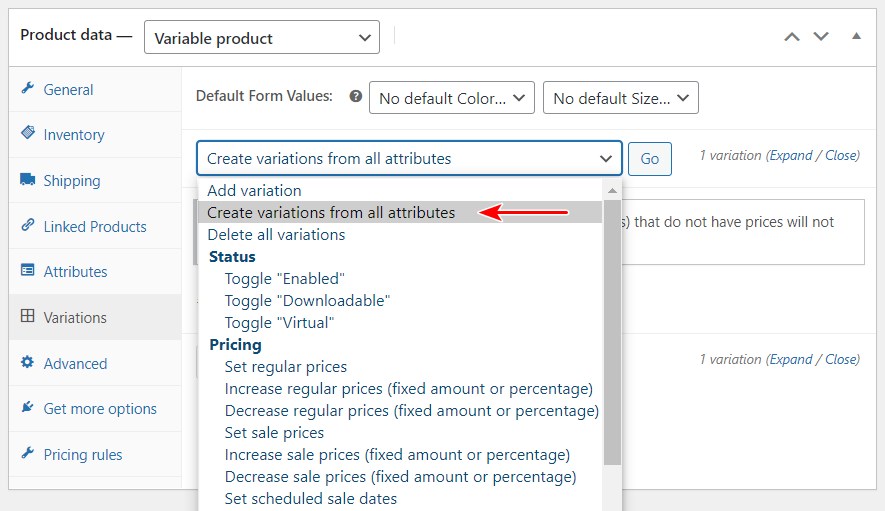Open the Inventory tab
The width and height of the screenshot is (885, 511).
[95, 134]
